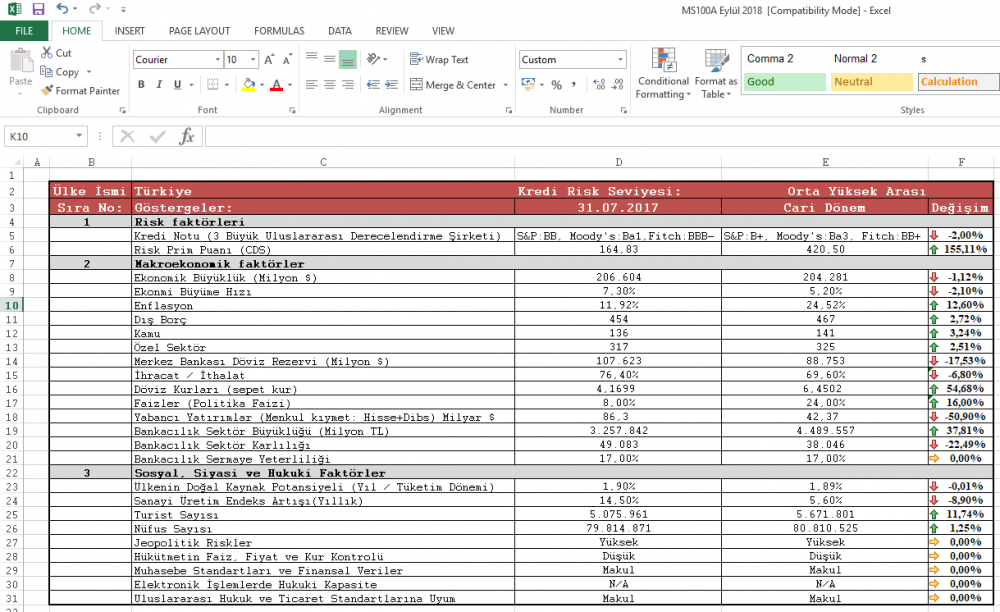Change text orientation
This screenshot has width=1000, height=612.
pos(374,59)
